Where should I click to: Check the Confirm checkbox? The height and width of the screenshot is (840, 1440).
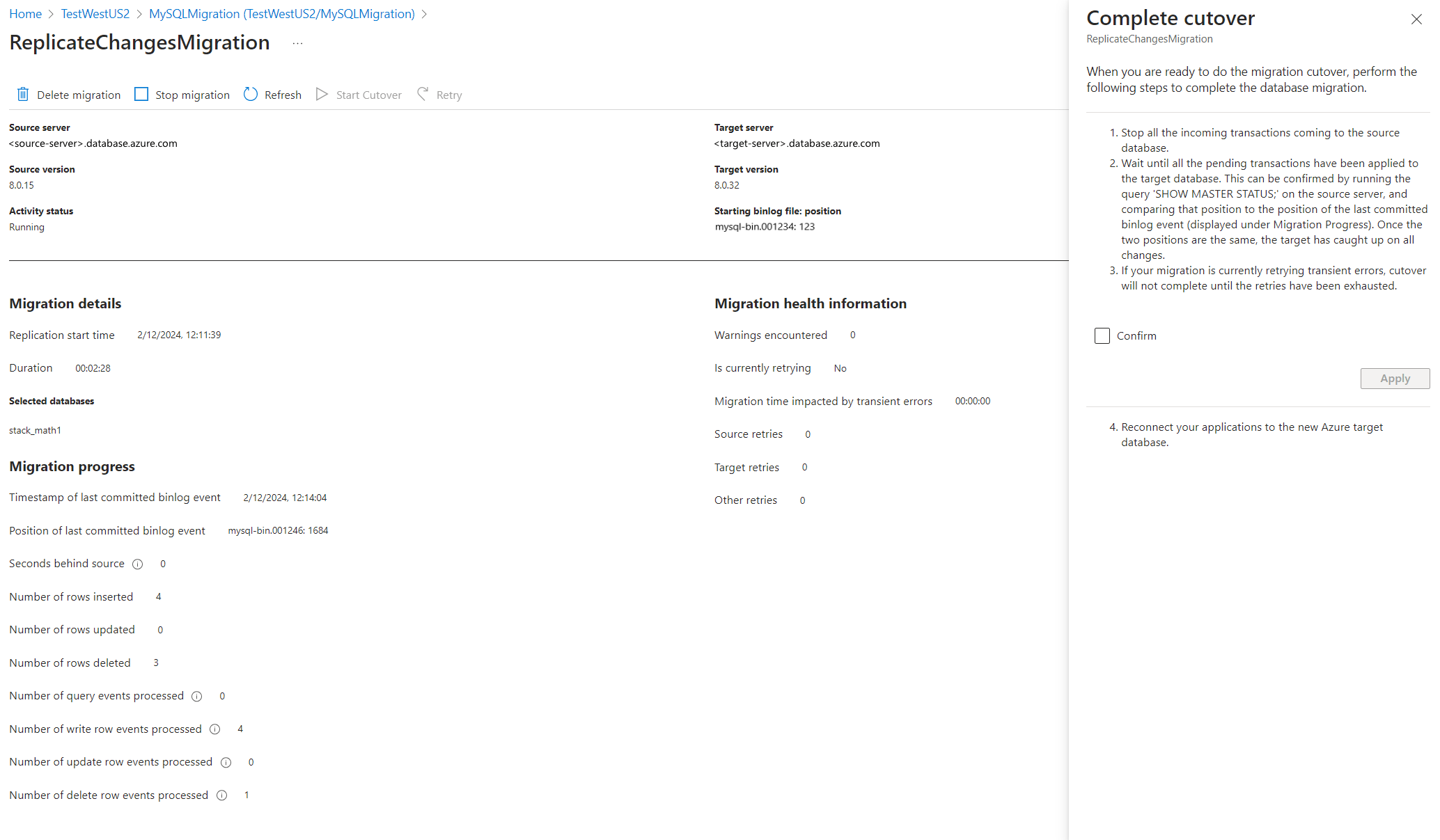1102,336
